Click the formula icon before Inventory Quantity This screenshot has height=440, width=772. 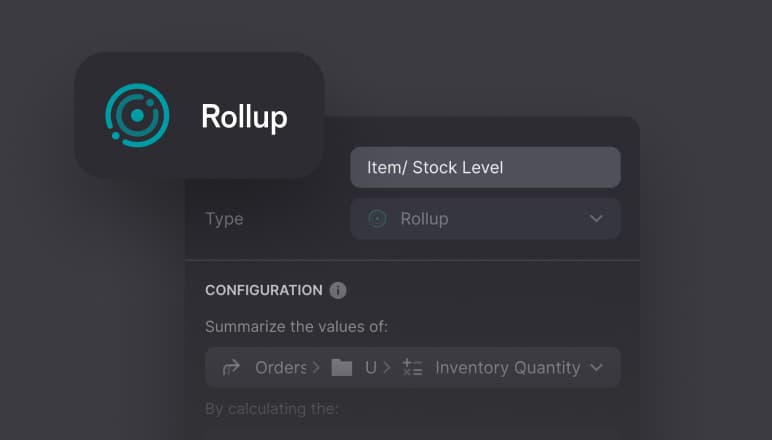pyautogui.click(x=412, y=368)
